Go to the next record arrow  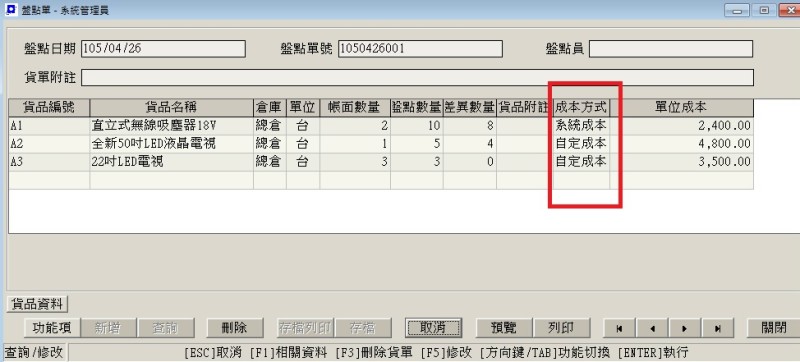click(684, 328)
